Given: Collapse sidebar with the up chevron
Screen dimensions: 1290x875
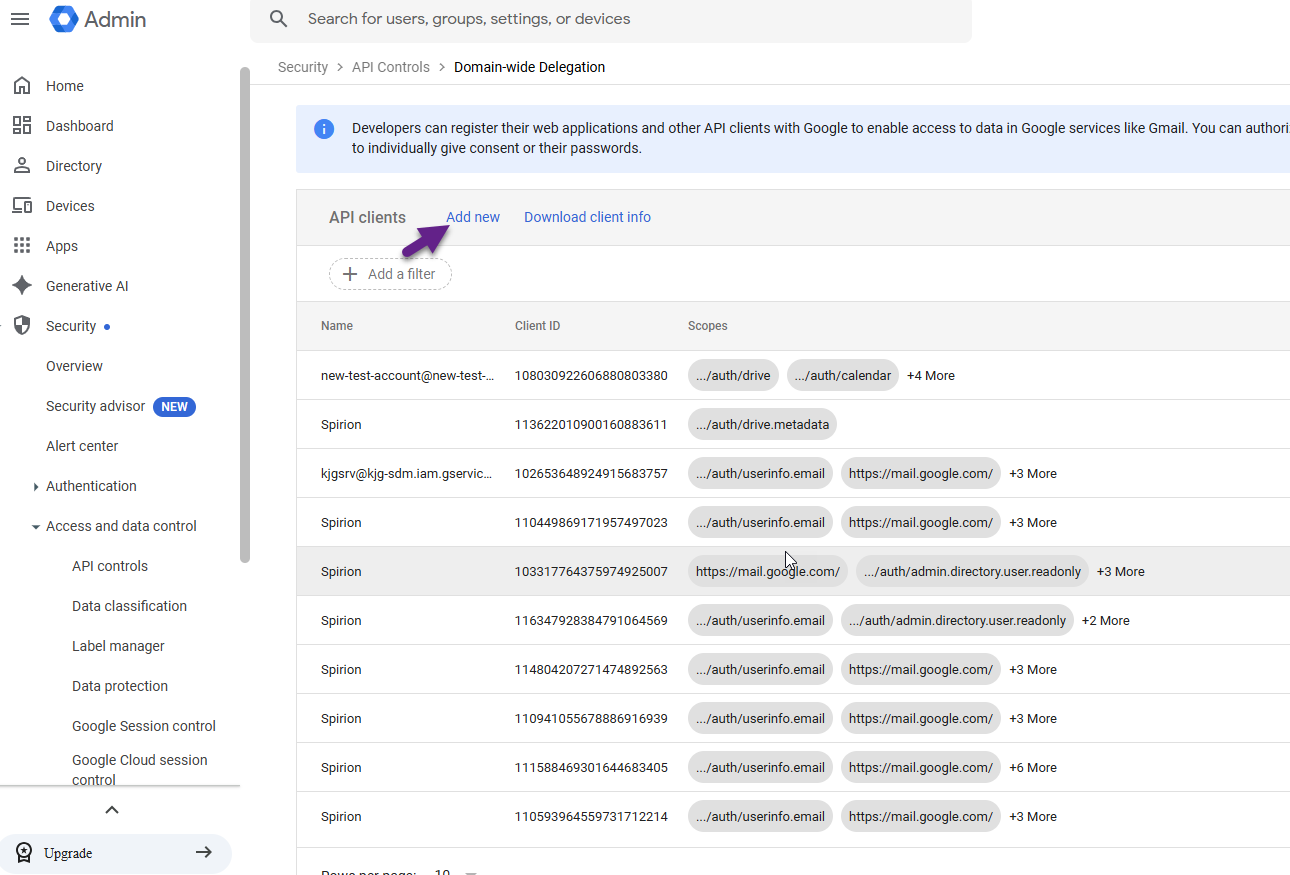Looking at the screenshot, I should pyautogui.click(x=112, y=810).
